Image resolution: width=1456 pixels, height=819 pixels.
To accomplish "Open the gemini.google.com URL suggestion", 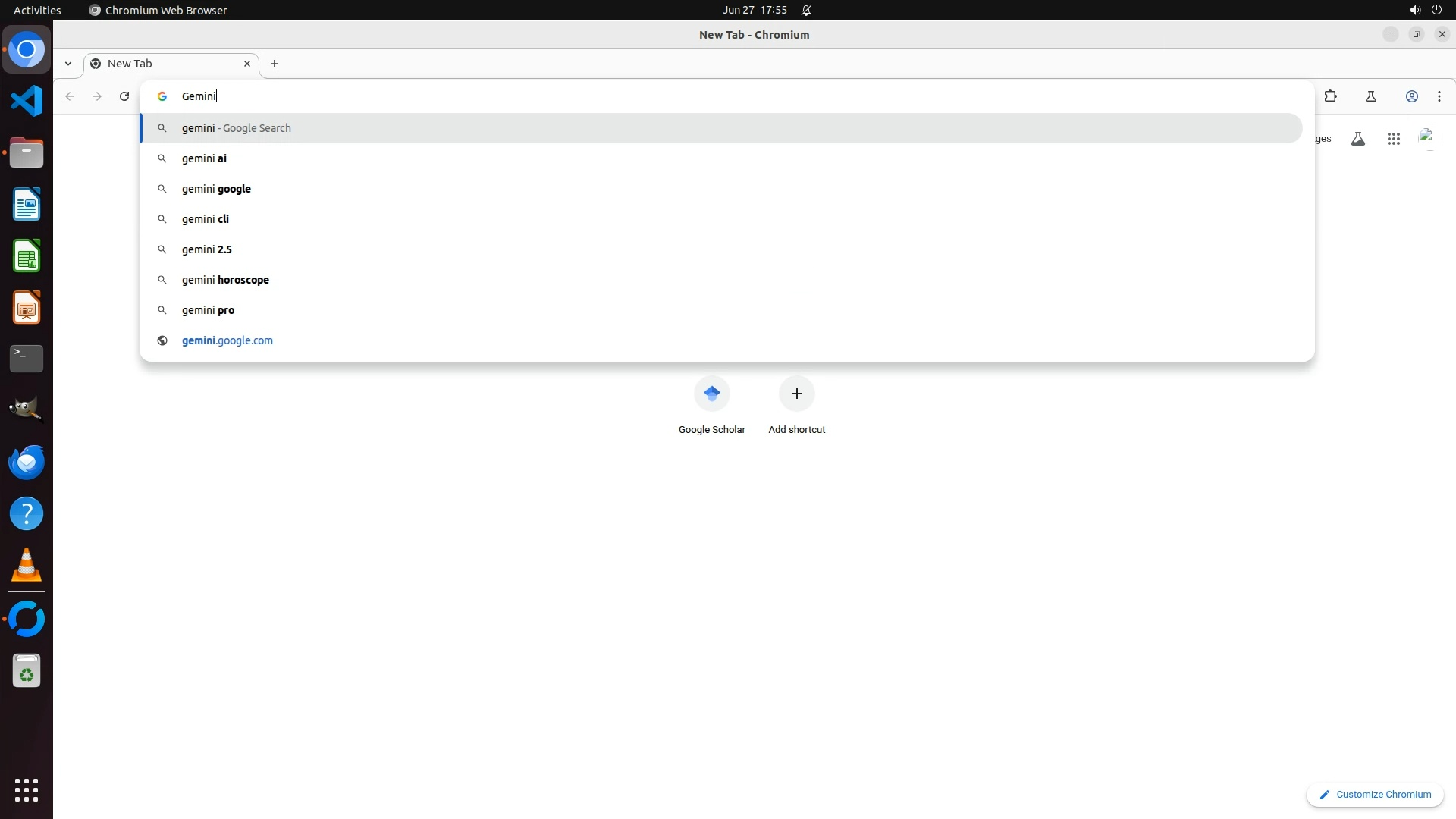I will click(x=227, y=340).
